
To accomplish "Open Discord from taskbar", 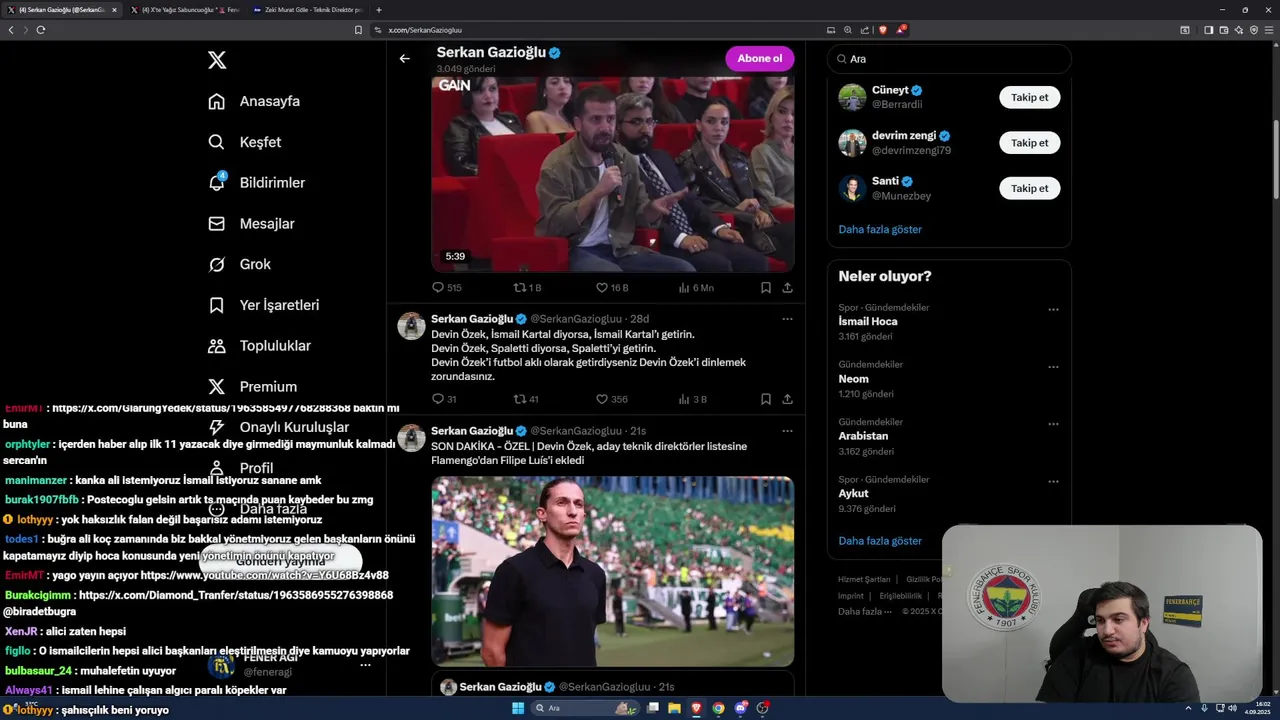I will 740,708.
